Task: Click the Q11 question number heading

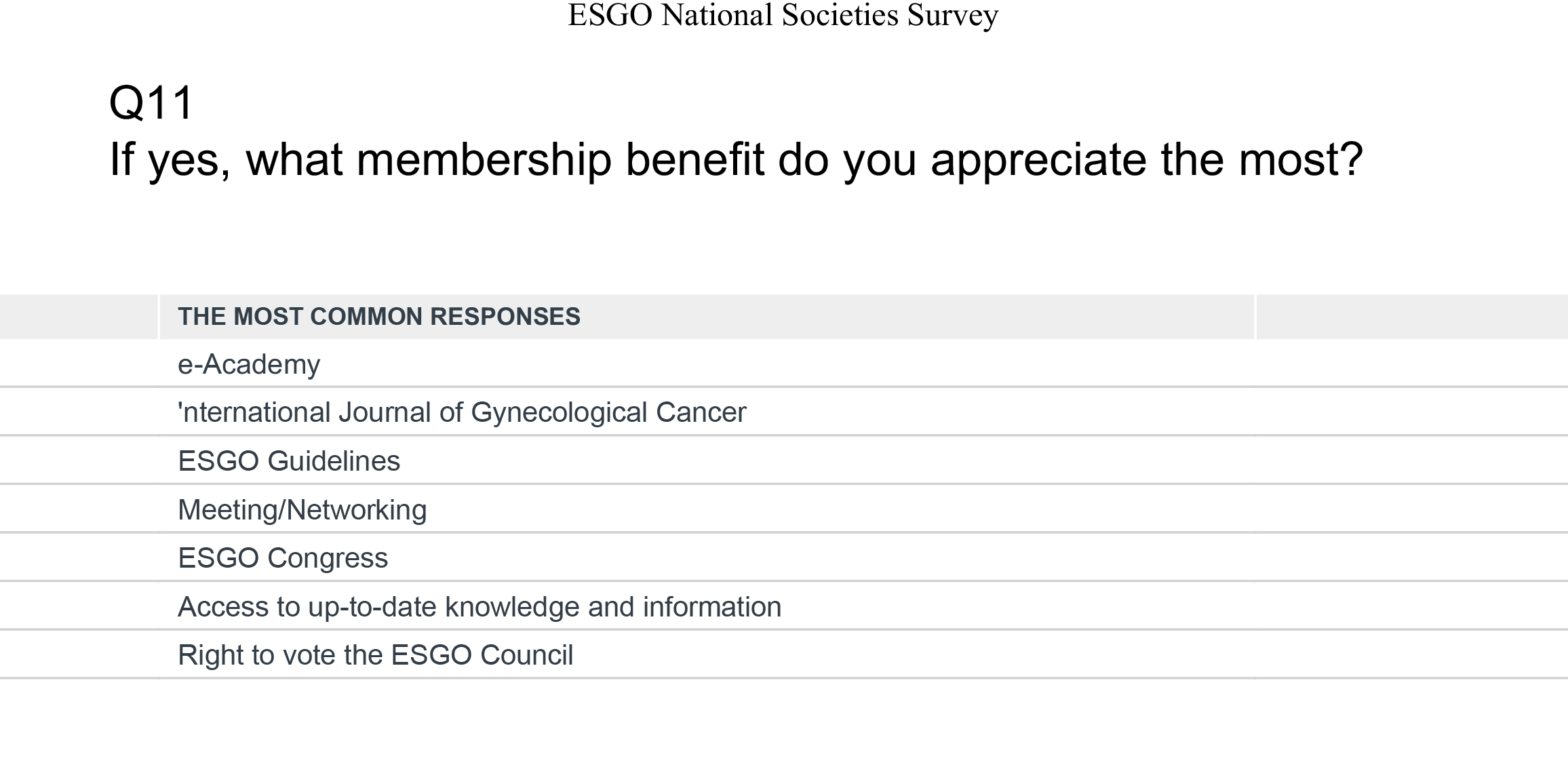Action: pyautogui.click(x=152, y=103)
